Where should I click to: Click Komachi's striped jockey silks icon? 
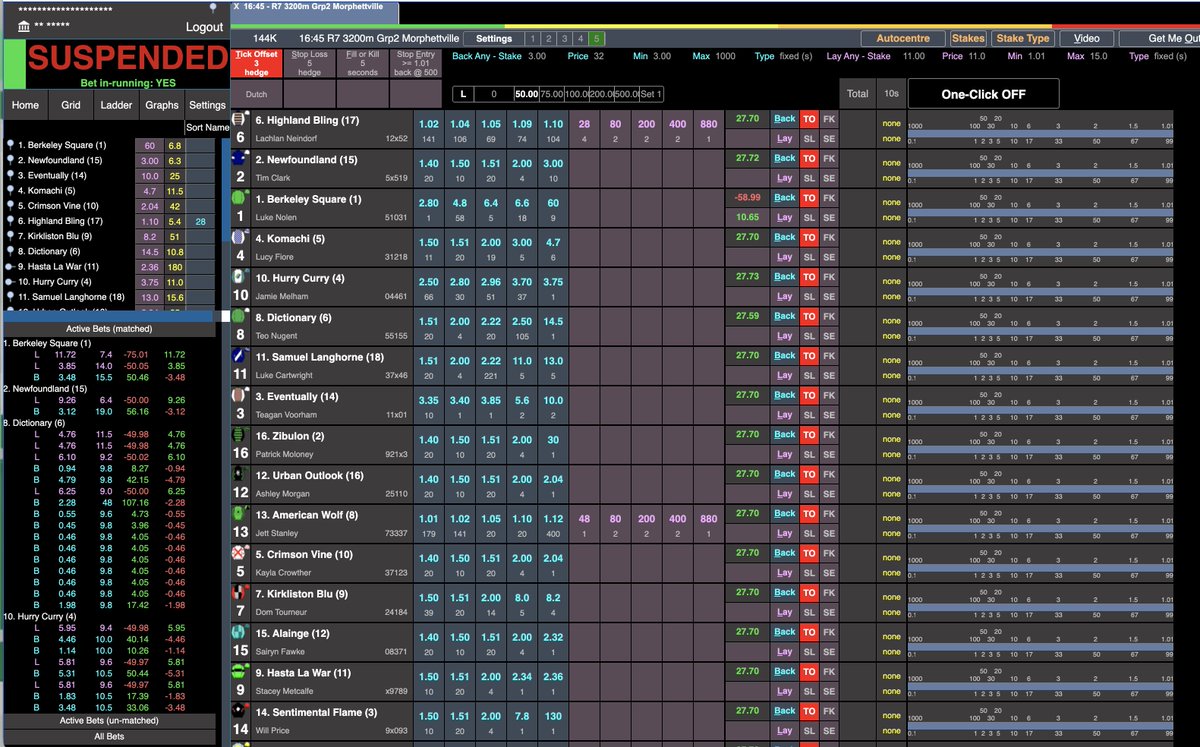(239, 237)
